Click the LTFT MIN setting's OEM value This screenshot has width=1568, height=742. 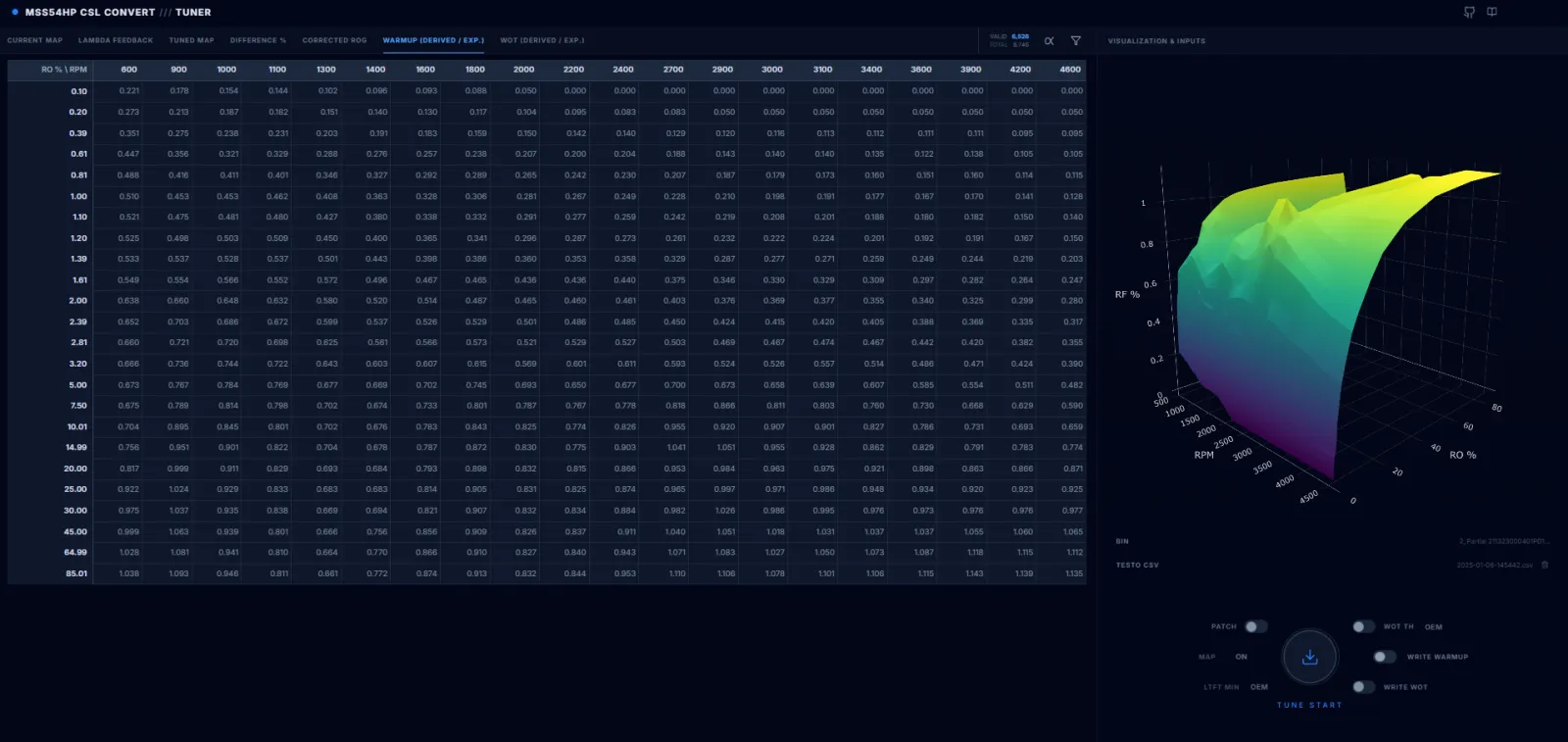[1259, 687]
